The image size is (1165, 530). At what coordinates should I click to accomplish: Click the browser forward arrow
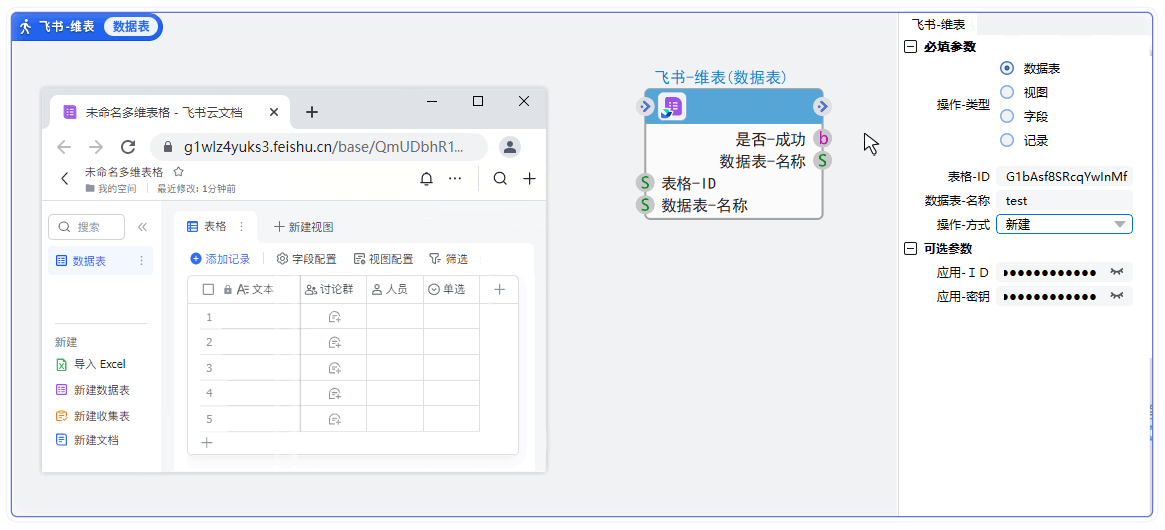[x=96, y=146]
